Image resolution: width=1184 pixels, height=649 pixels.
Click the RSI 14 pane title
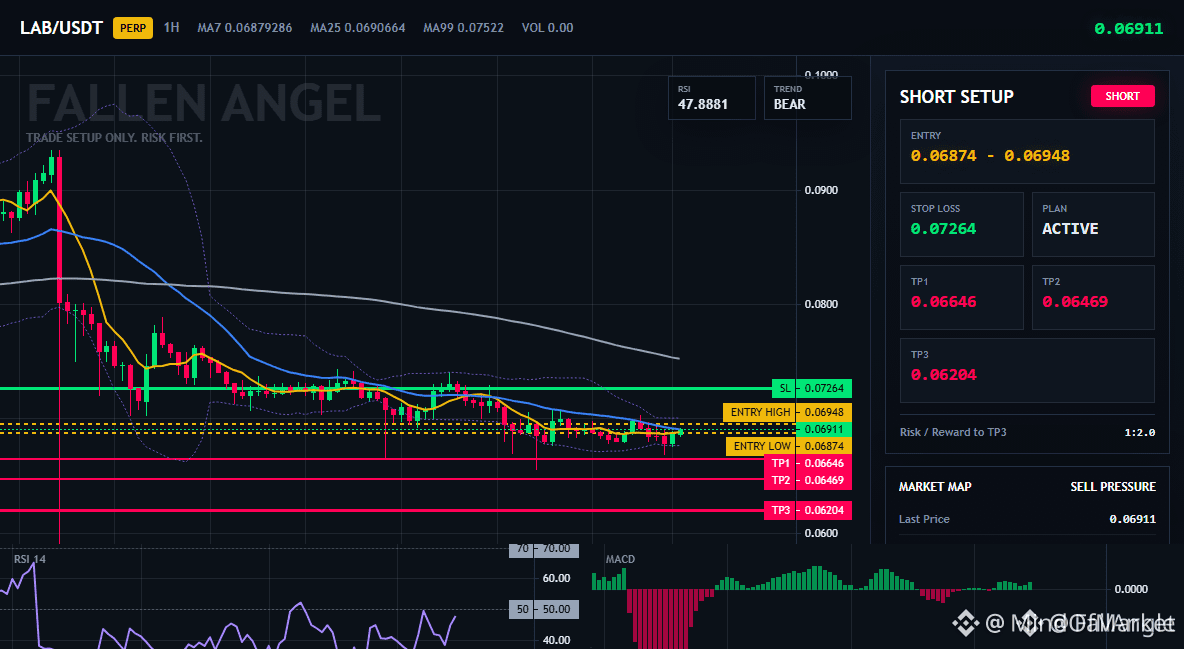click(x=29, y=559)
